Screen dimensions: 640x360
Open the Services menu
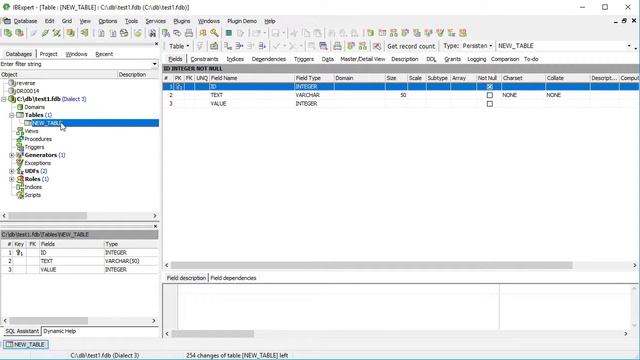point(156,21)
